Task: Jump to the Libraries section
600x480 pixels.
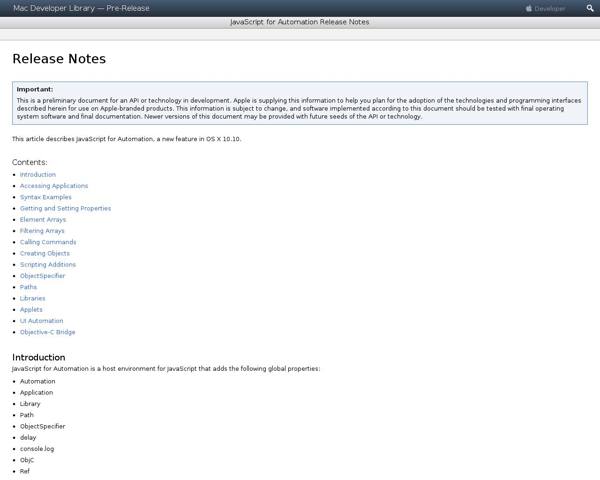Action: point(33,298)
